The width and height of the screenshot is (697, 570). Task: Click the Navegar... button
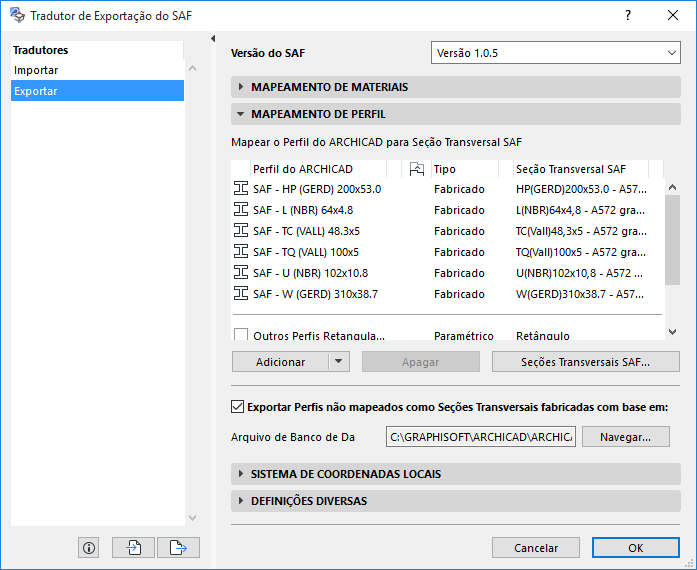click(x=625, y=437)
